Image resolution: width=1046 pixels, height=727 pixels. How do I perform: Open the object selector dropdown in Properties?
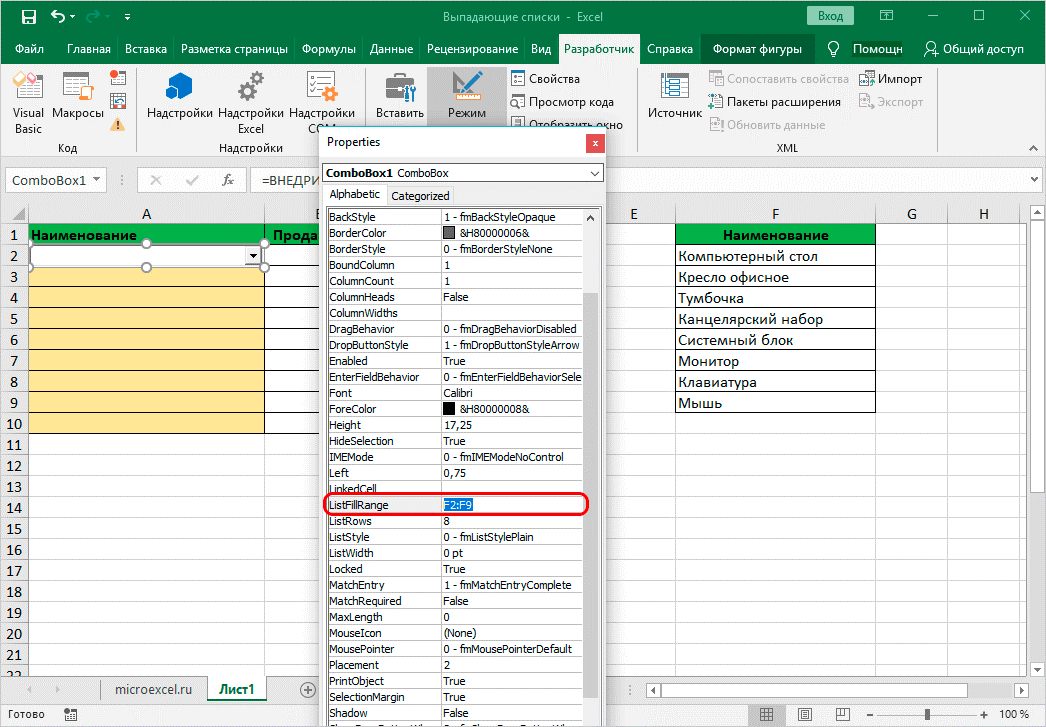pos(595,173)
